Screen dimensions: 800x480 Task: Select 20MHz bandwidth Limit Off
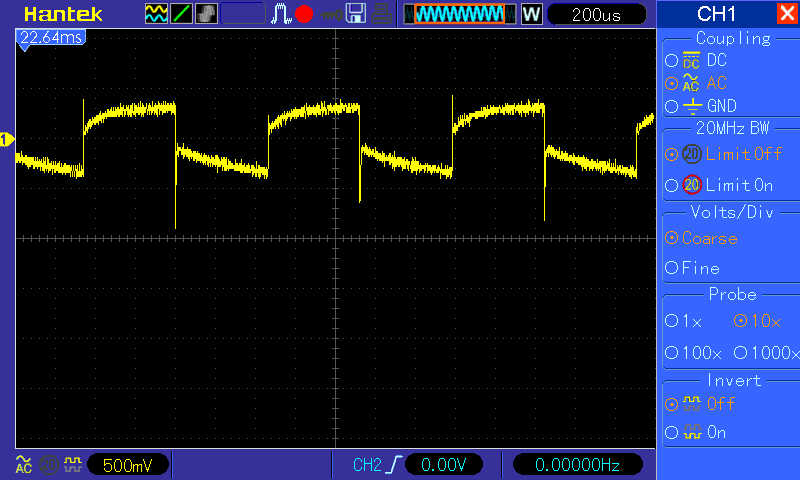(671, 154)
